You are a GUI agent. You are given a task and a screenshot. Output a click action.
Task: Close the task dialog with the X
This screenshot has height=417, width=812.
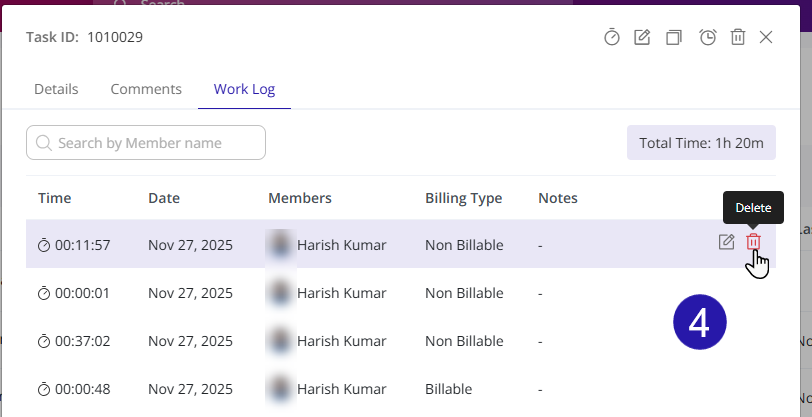coord(766,37)
